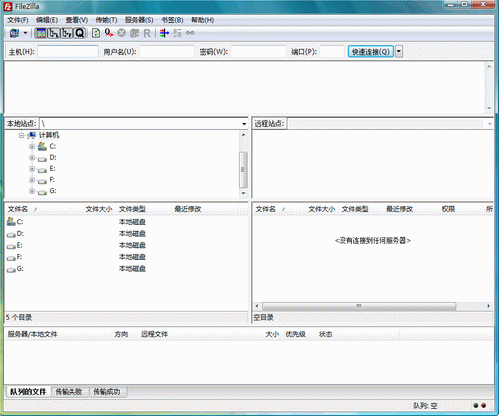Viewport: 500px width, 418px height.
Task: Select 计算机 in the local tree
Action: click(x=49, y=135)
